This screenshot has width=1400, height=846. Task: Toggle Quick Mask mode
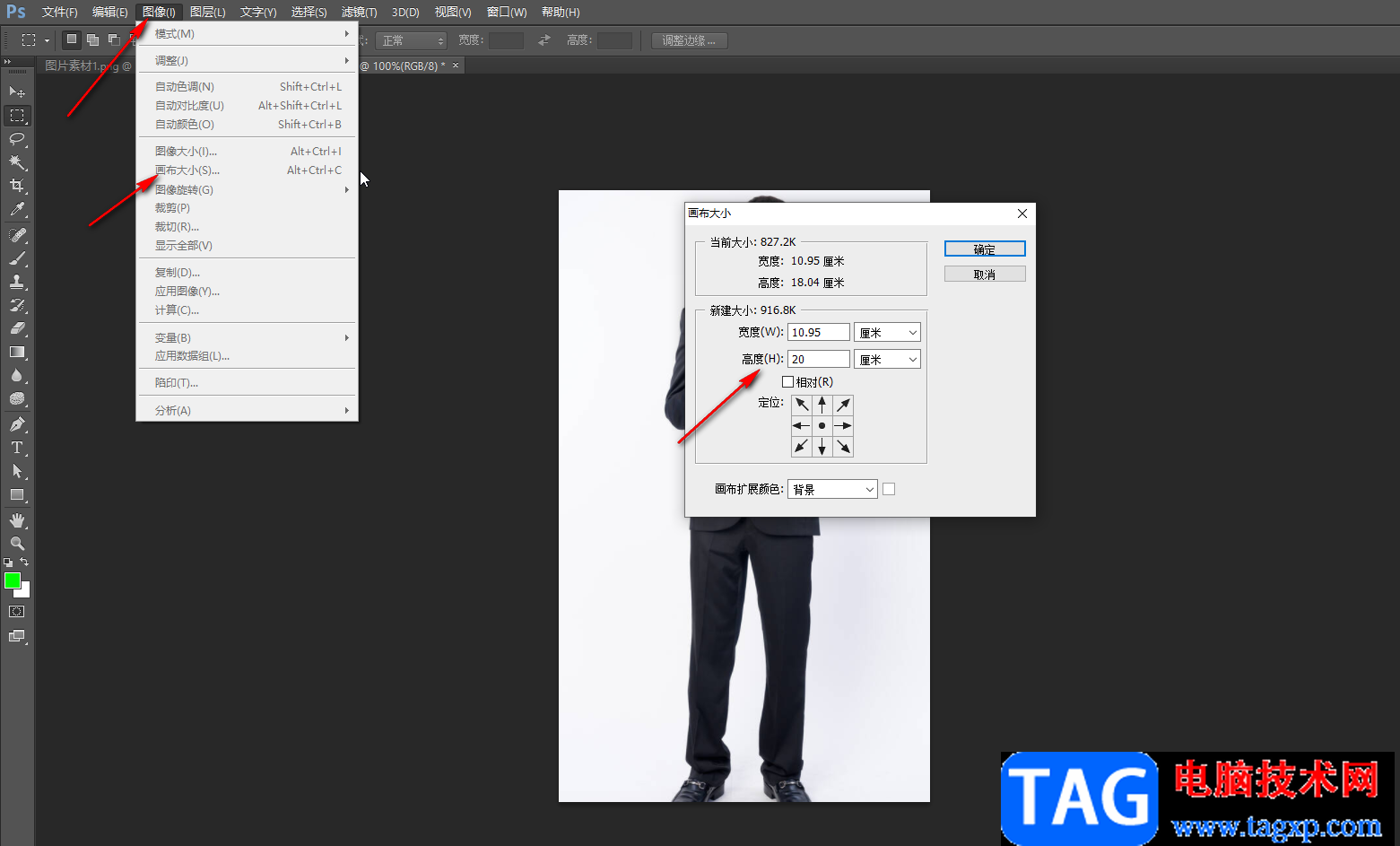(17, 612)
